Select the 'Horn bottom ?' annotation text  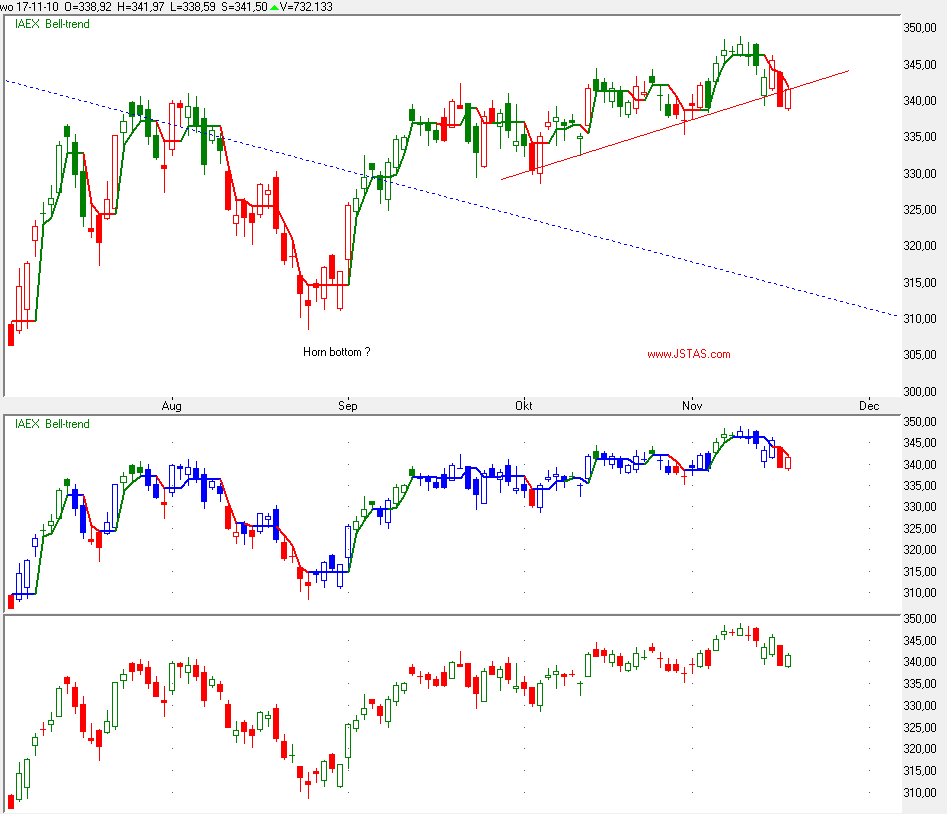336,352
